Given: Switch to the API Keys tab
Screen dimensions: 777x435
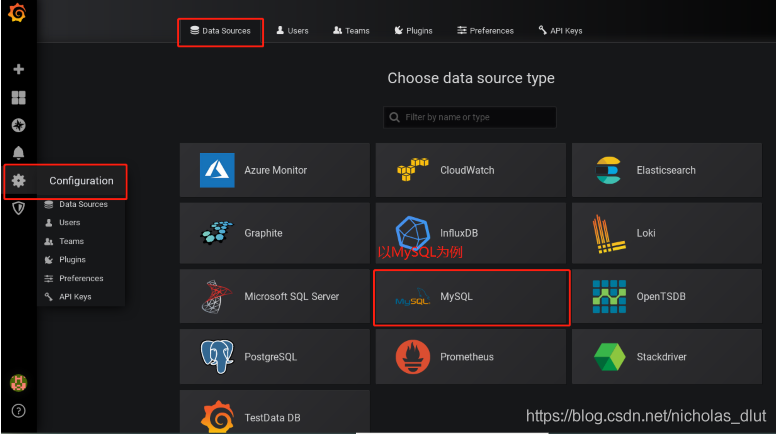Looking at the screenshot, I should click(560, 31).
